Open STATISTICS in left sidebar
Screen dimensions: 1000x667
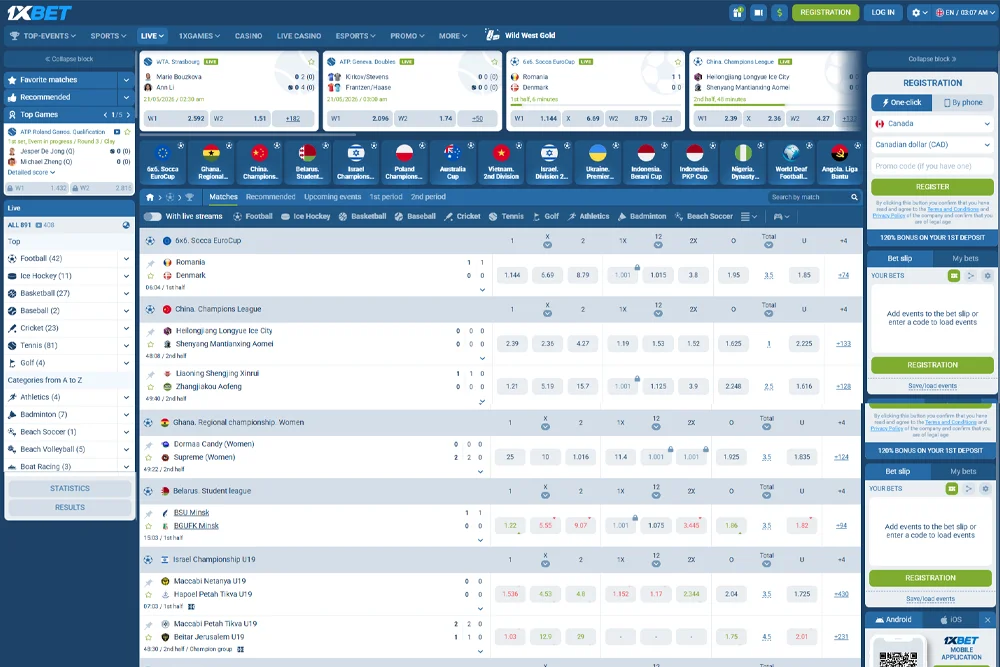(x=70, y=488)
